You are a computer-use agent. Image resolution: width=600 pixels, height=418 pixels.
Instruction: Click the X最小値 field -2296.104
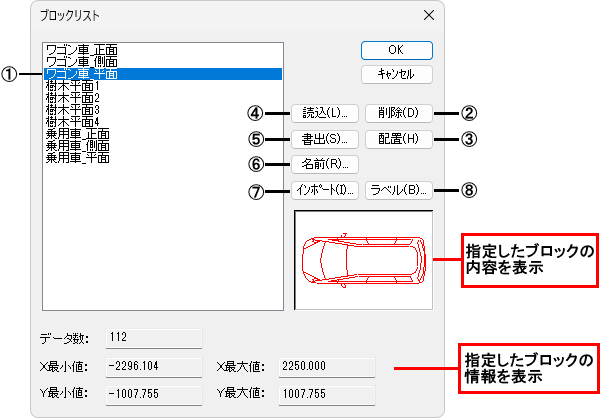154,367
